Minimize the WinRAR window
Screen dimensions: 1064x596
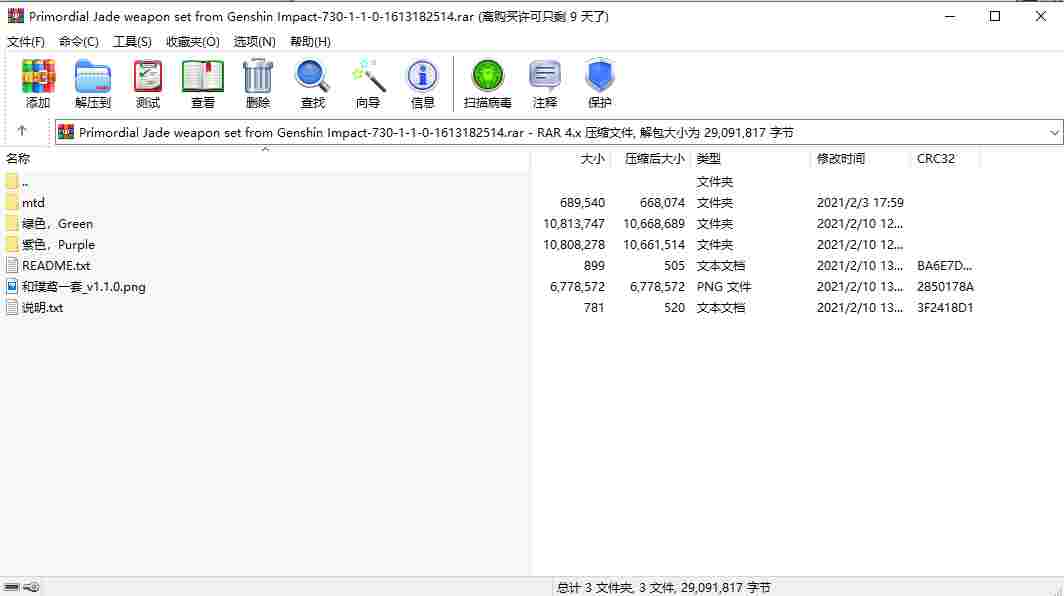950,16
